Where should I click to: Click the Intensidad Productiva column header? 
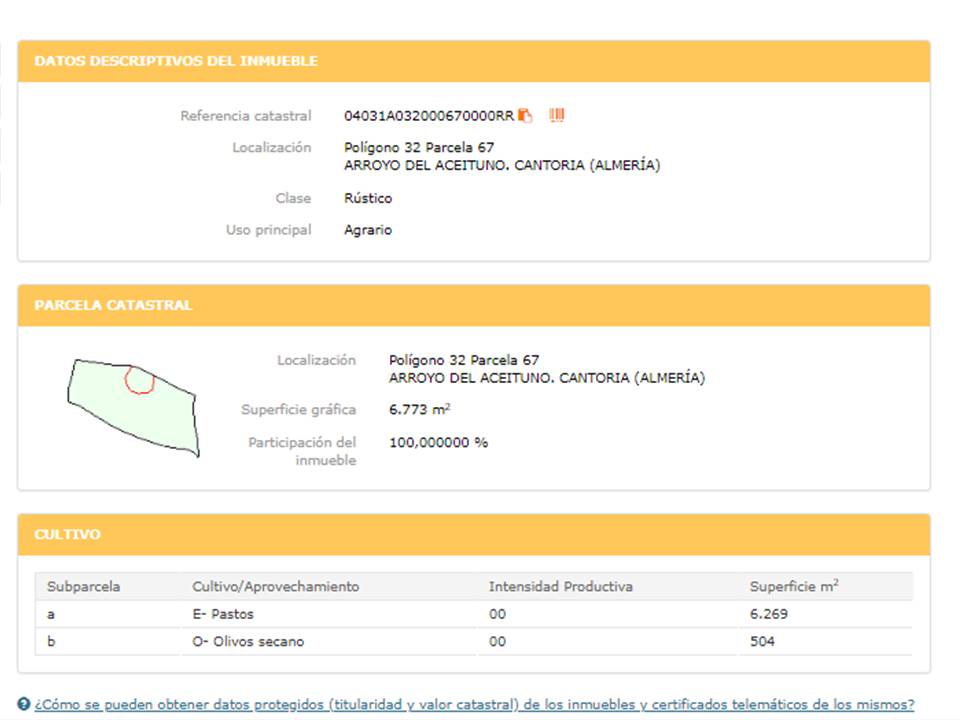560,587
